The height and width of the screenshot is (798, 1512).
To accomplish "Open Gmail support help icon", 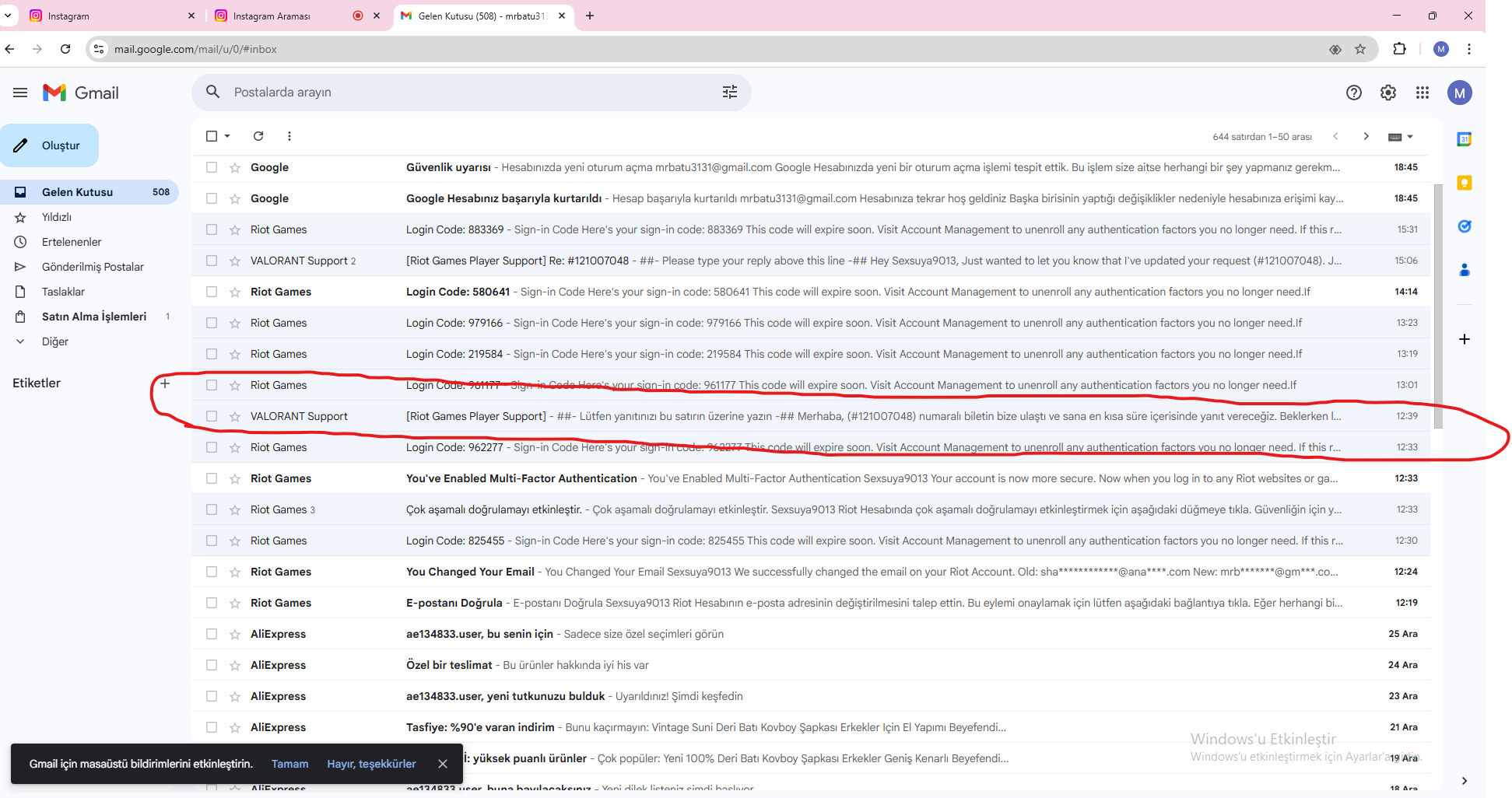I will pyautogui.click(x=1354, y=93).
